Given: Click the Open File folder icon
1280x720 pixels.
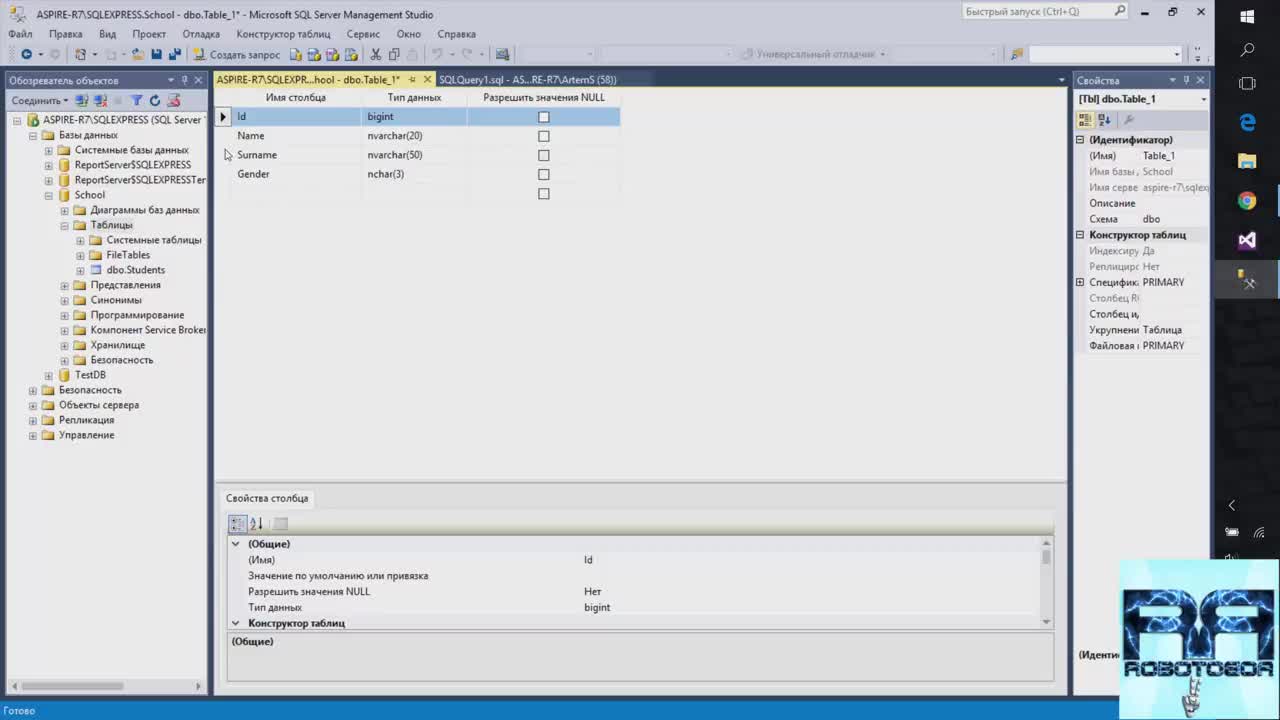Looking at the screenshot, I should (138, 54).
